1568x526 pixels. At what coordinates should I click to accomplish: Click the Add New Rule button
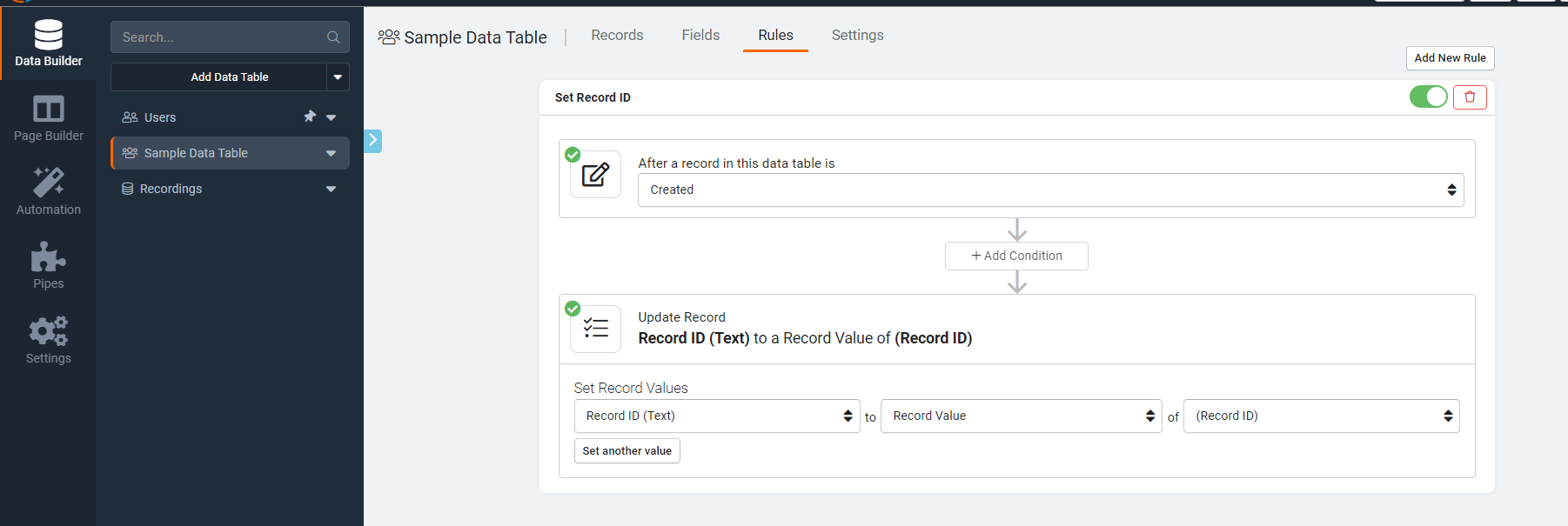[x=1450, y=58]
